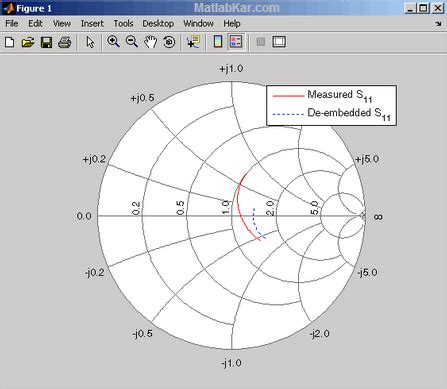Open the File menu
447x389 pixels.
12,24
